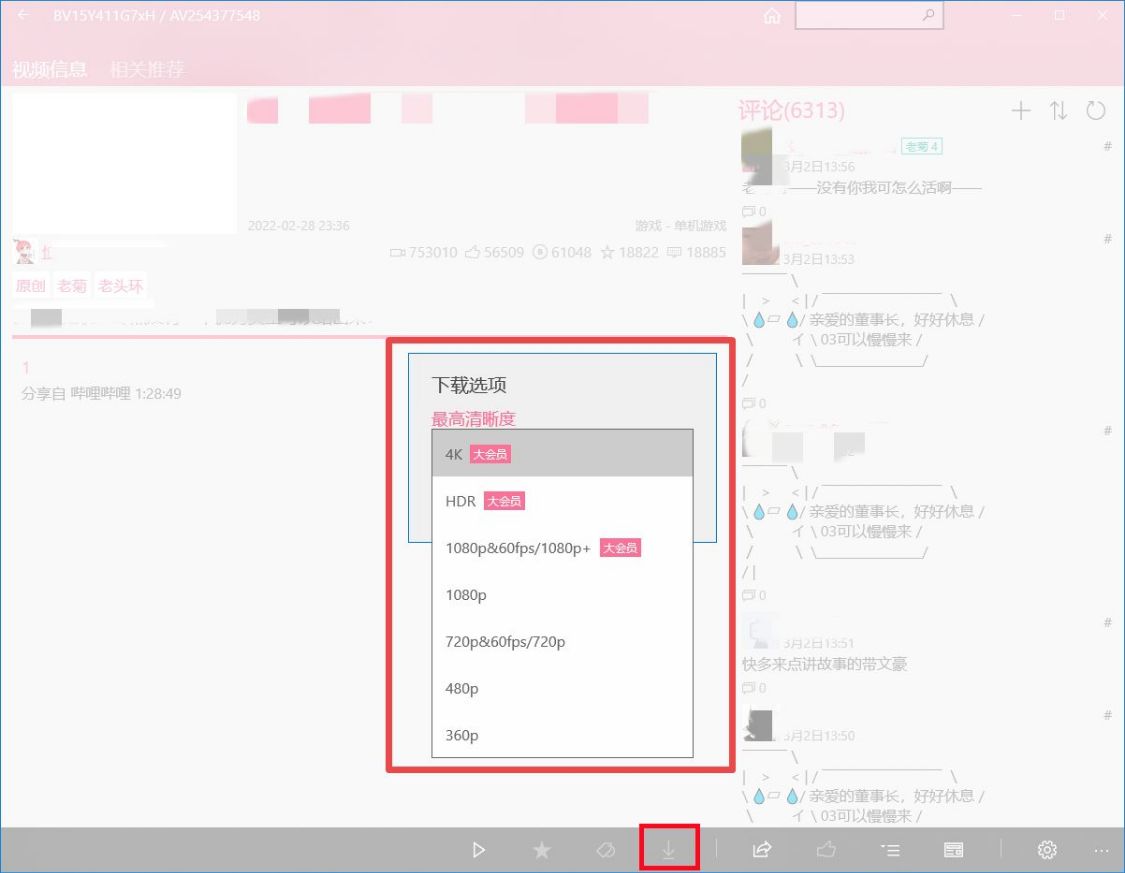The height and width of the screenshot is (873, 1125).
Task: Click favorites count 18822
Action: pyautogui.click(x=629, y=253)
